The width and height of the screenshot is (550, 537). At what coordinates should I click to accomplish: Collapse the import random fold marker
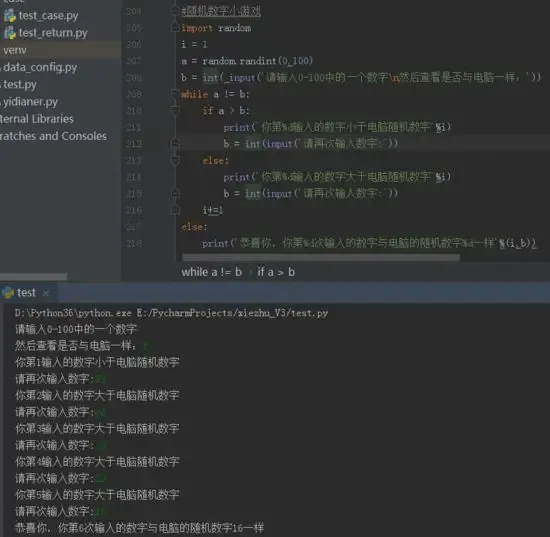(175, 27)
